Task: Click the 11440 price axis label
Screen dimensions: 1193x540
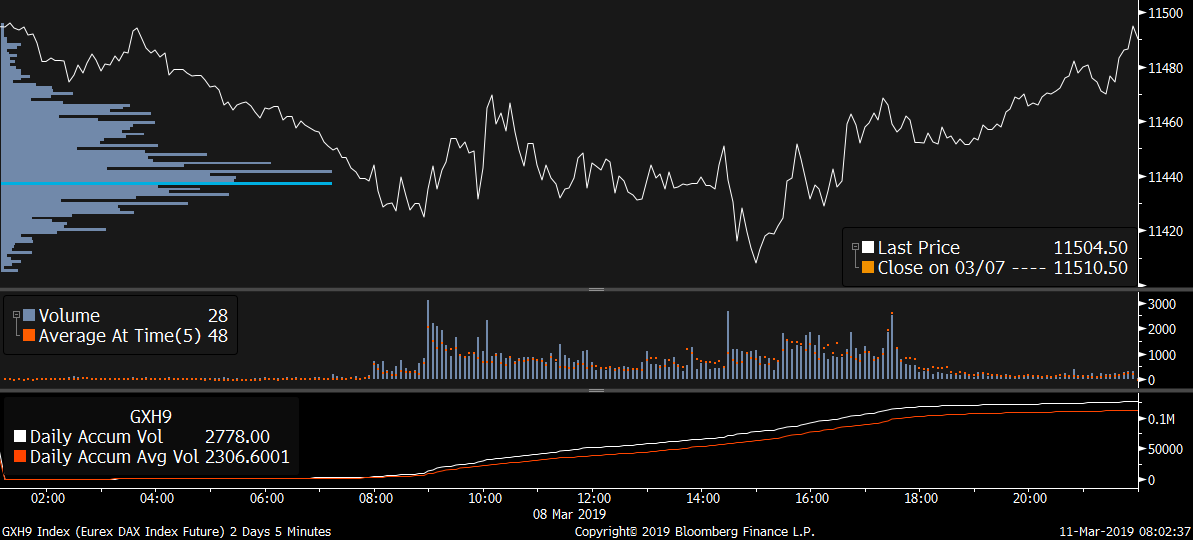Action: (x=1165, y=177)
